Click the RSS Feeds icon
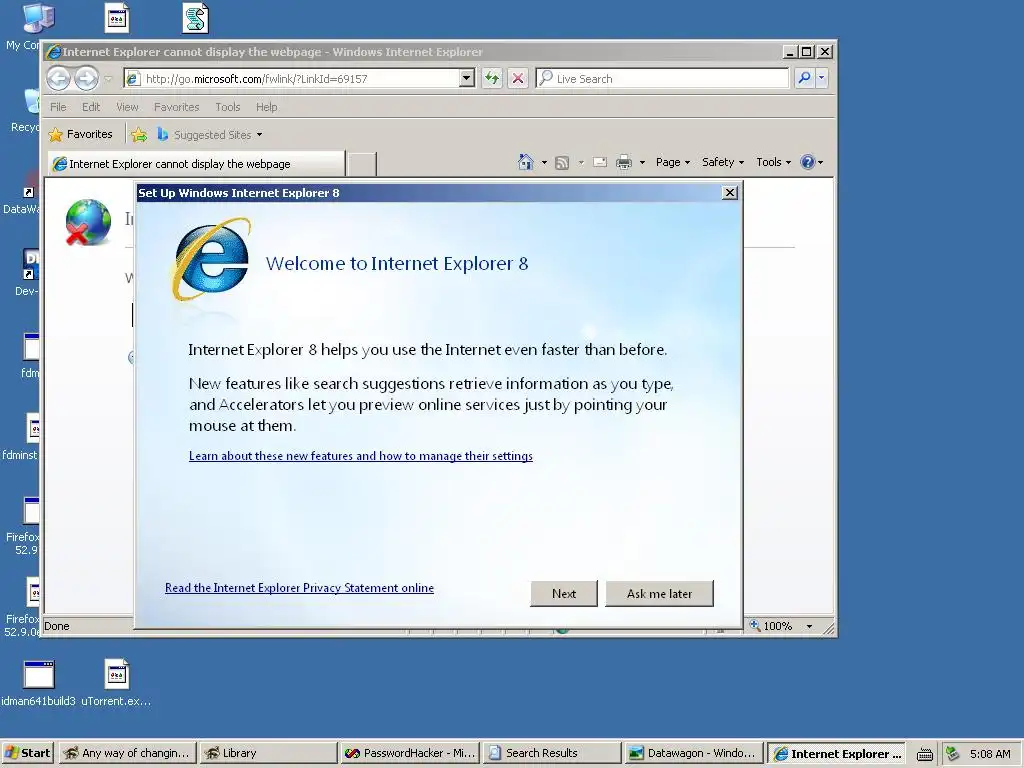The height and width of the screenshot is (768, 1024). [x=562, y=163]
